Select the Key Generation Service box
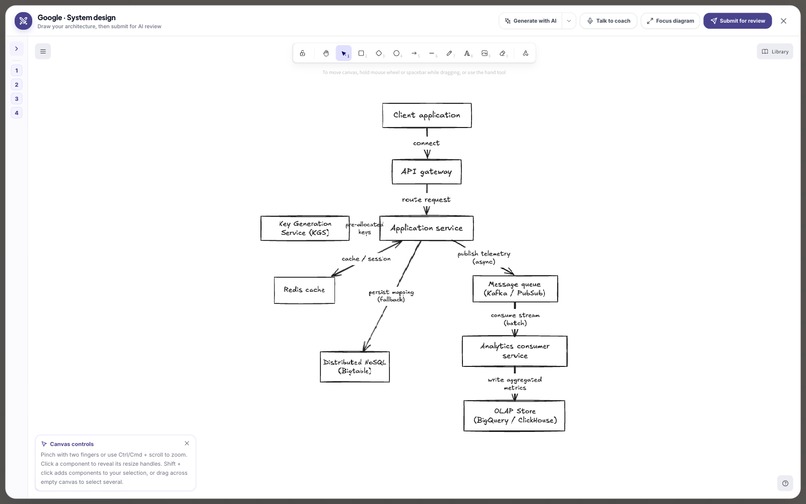Viewport: 806px width, 504px height. click(305, 228)
